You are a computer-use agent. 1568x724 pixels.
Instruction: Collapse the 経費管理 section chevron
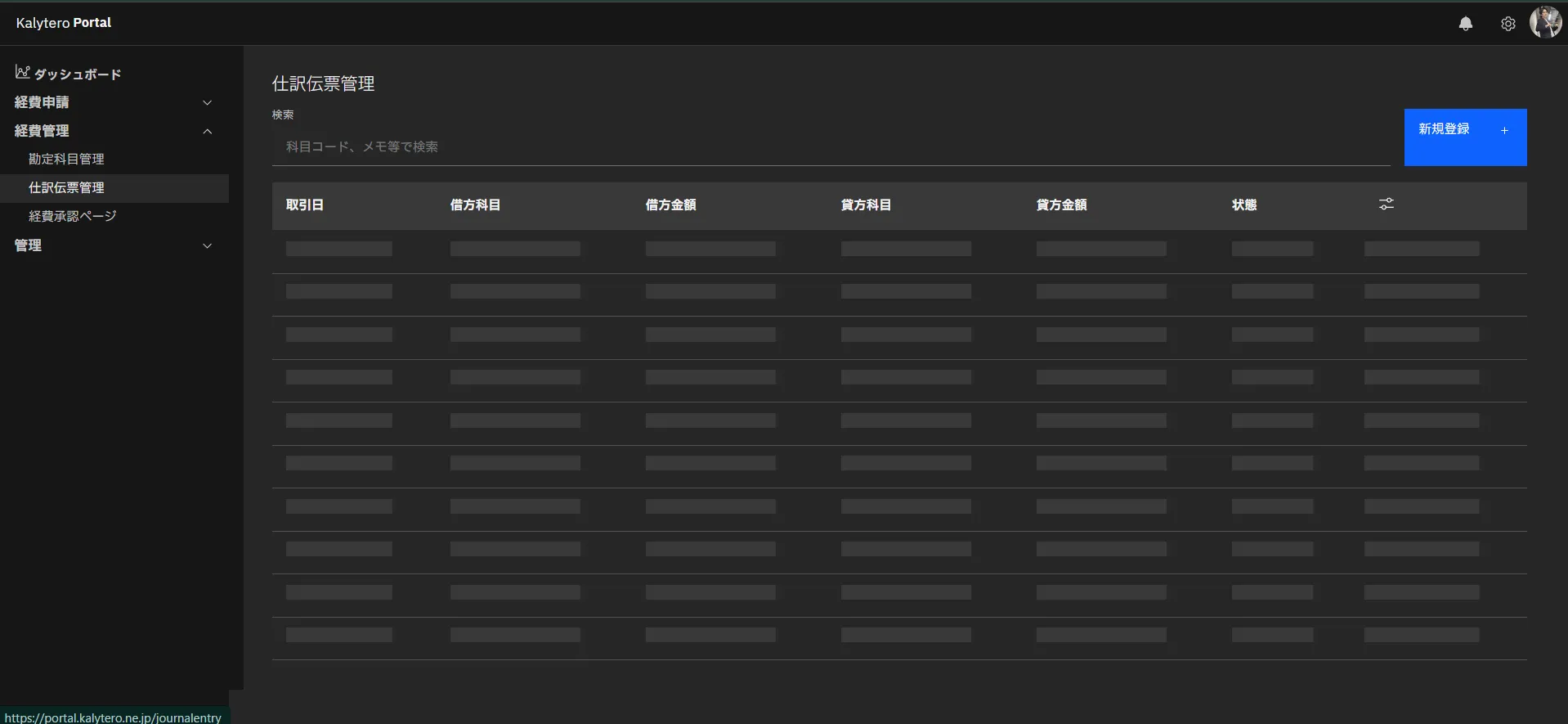click(208, 132)
